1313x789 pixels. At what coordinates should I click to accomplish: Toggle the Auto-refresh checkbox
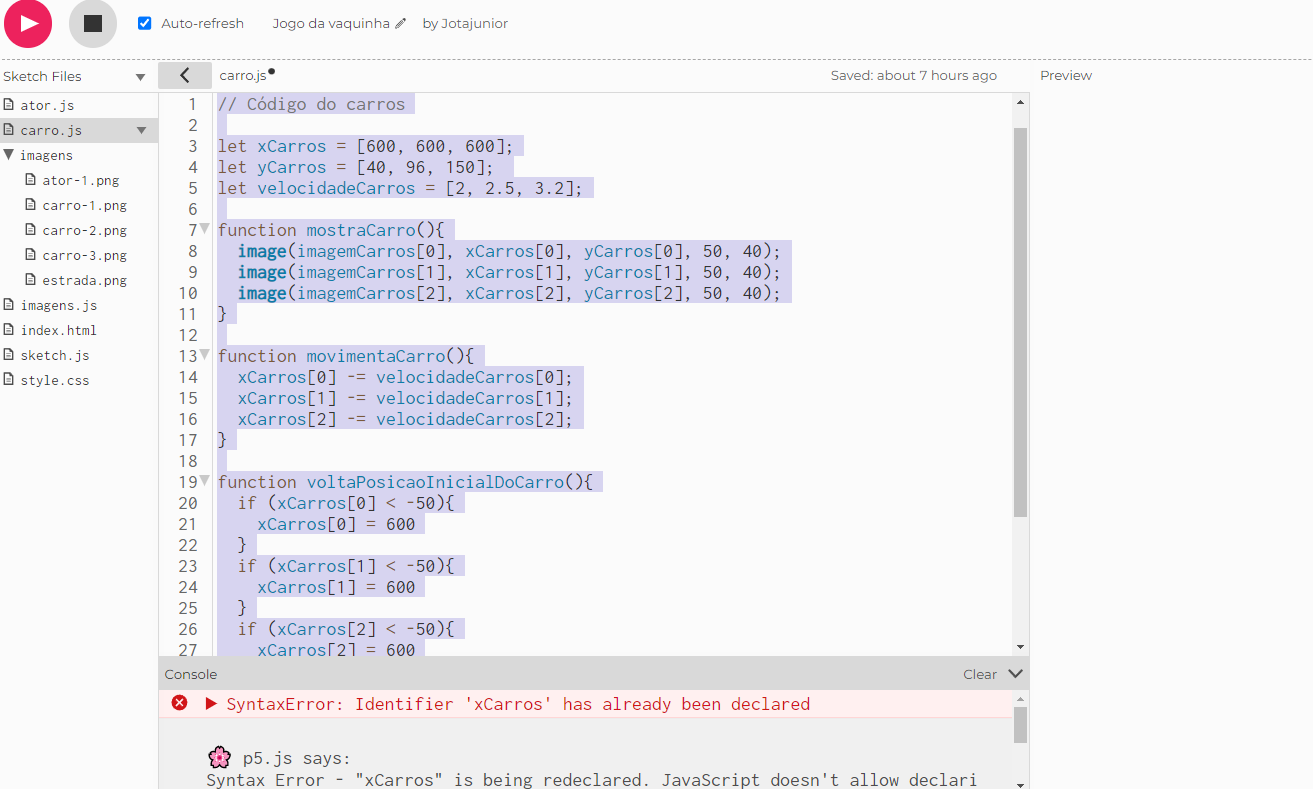click(145, 23)
